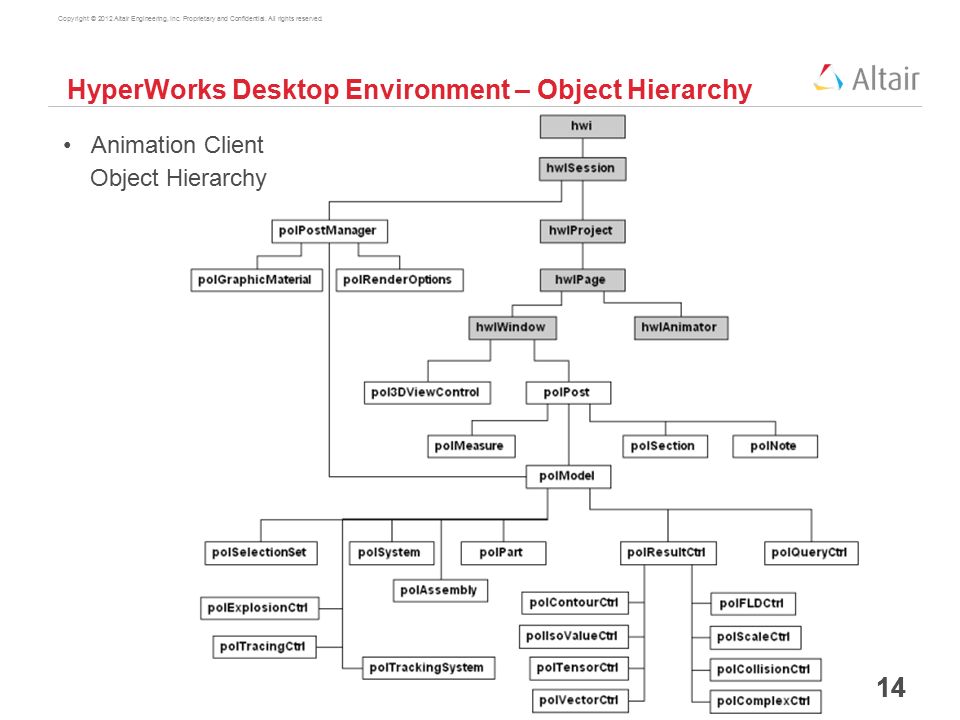960x720 pixels.
Task: Select the poINote node
Action: (775, 446)
